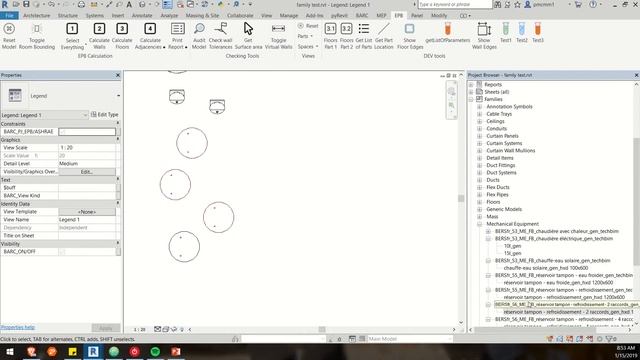Click the Edit Type button
The image size is (640, 360).
coord(104,115)
